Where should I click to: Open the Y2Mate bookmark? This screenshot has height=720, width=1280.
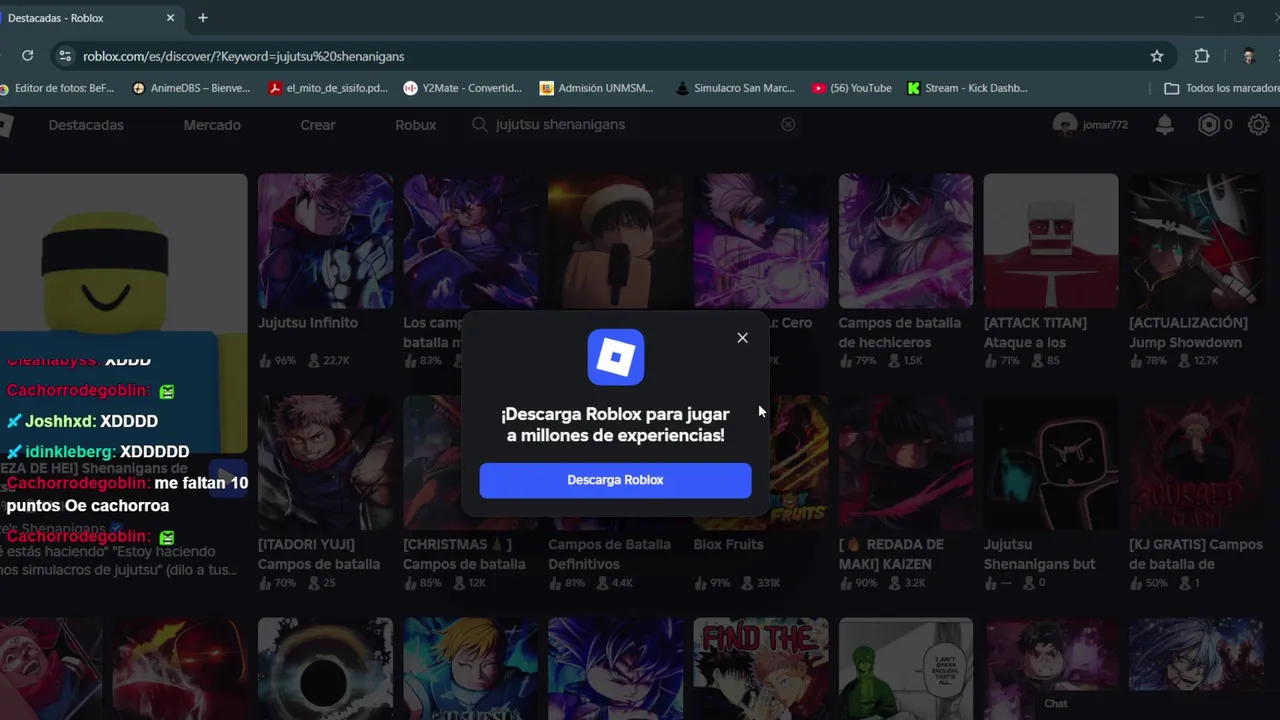[x=463, y=88]
